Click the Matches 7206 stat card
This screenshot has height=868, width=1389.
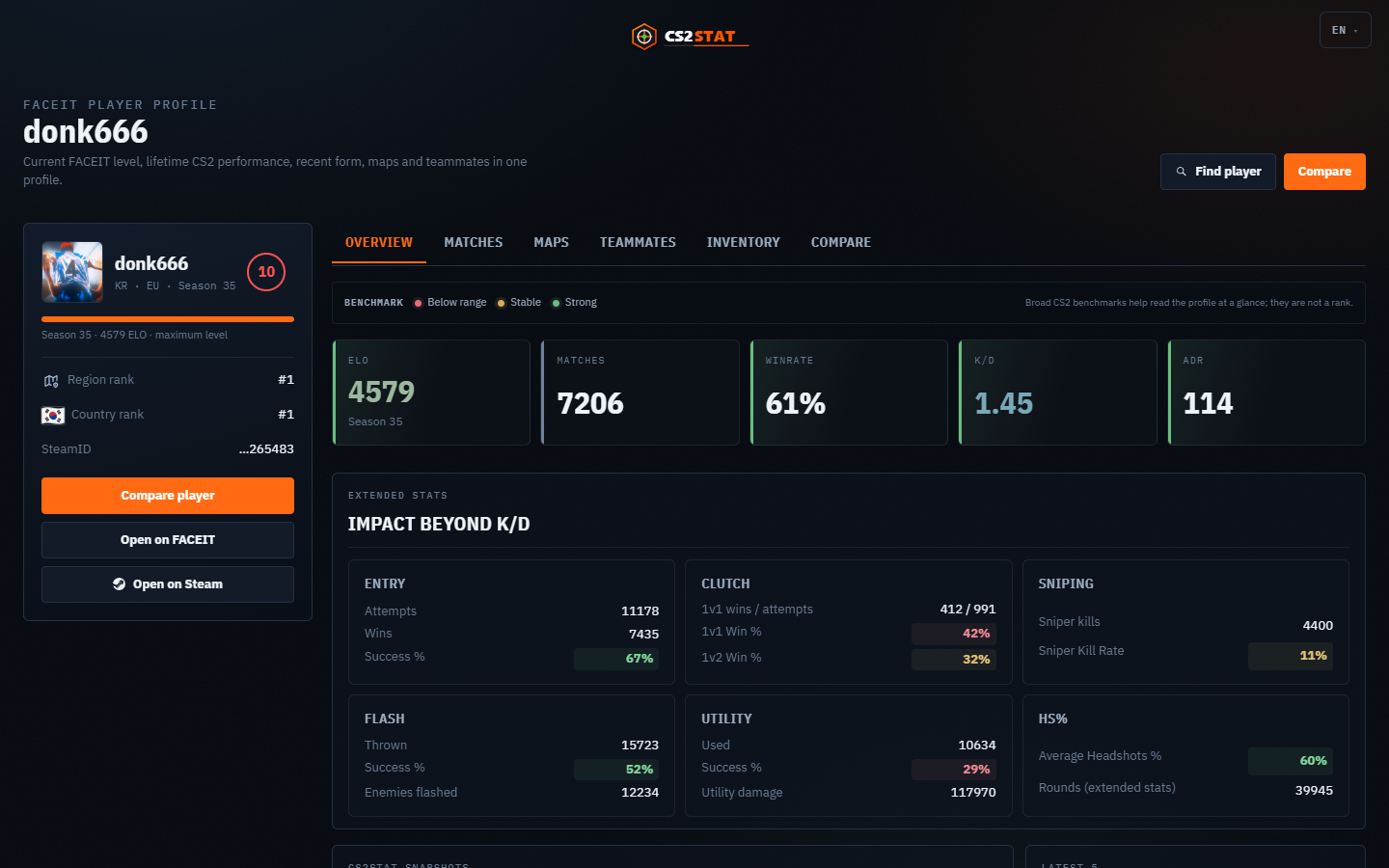640,393
